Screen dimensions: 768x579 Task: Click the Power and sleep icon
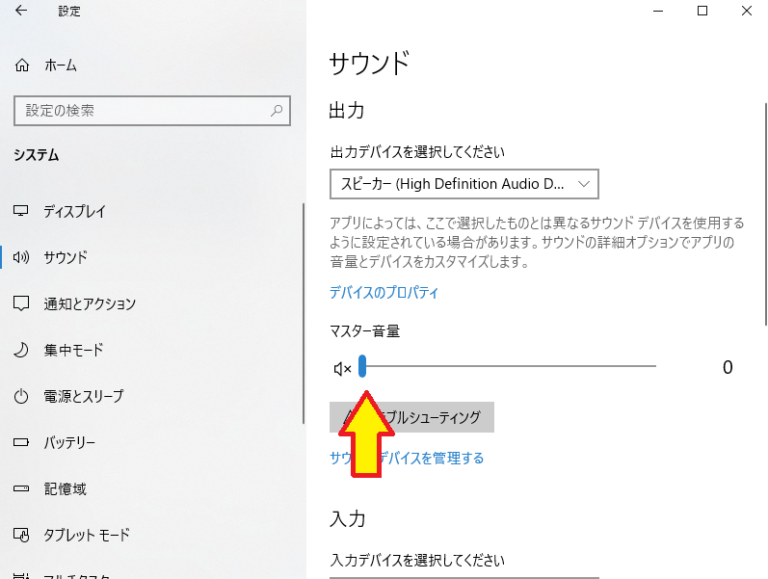[21, 397]
